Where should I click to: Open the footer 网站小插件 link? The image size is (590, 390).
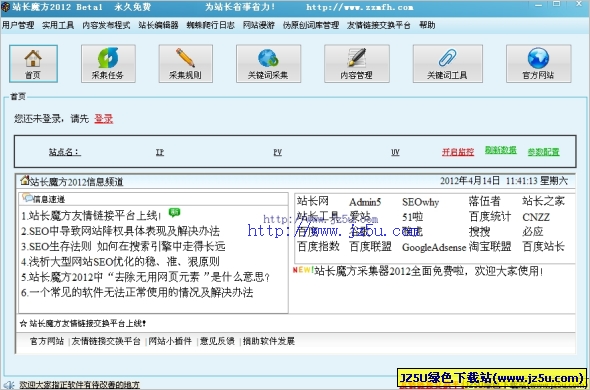(170, 341)
